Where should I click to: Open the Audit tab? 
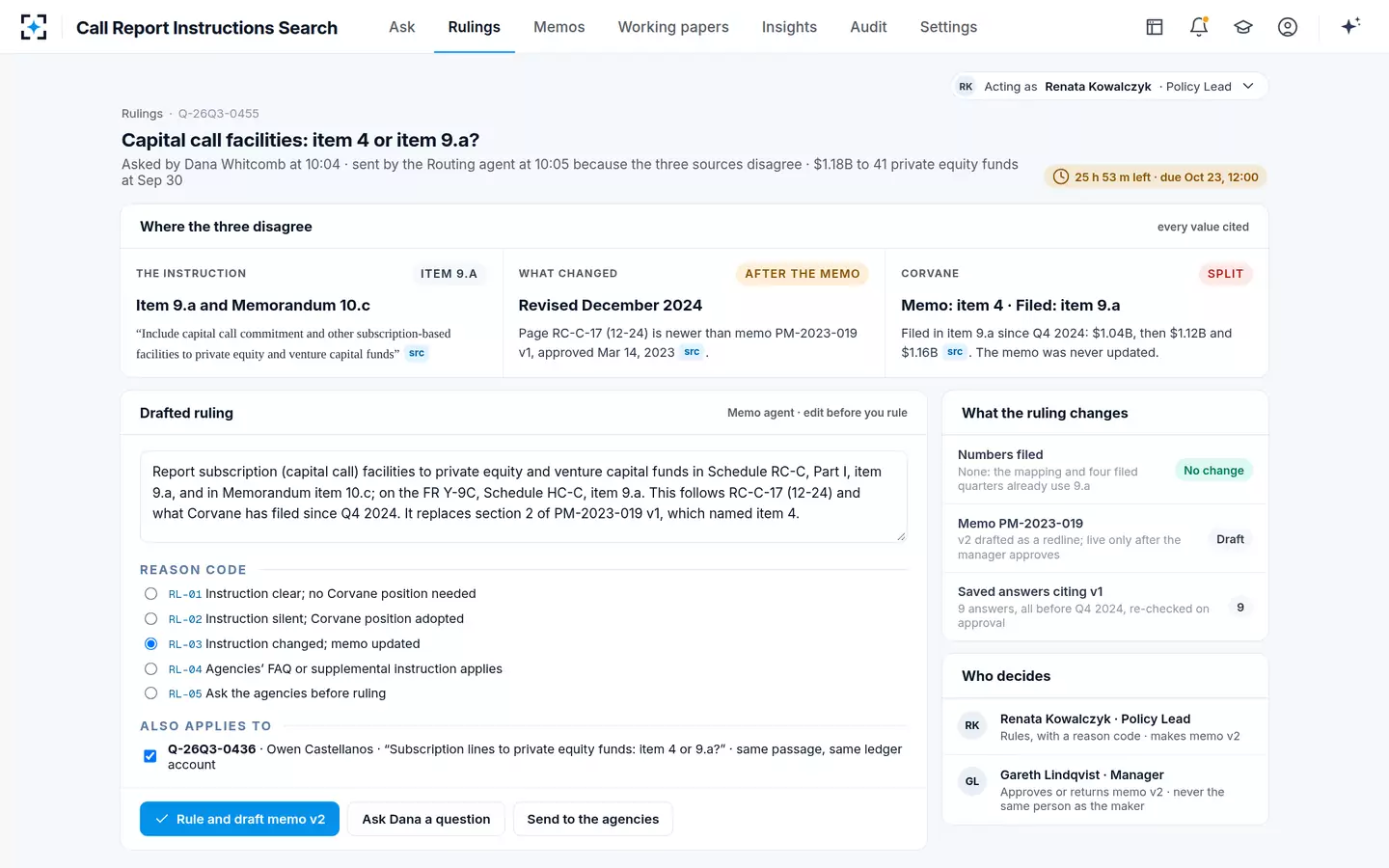click(x=868, y=27)
